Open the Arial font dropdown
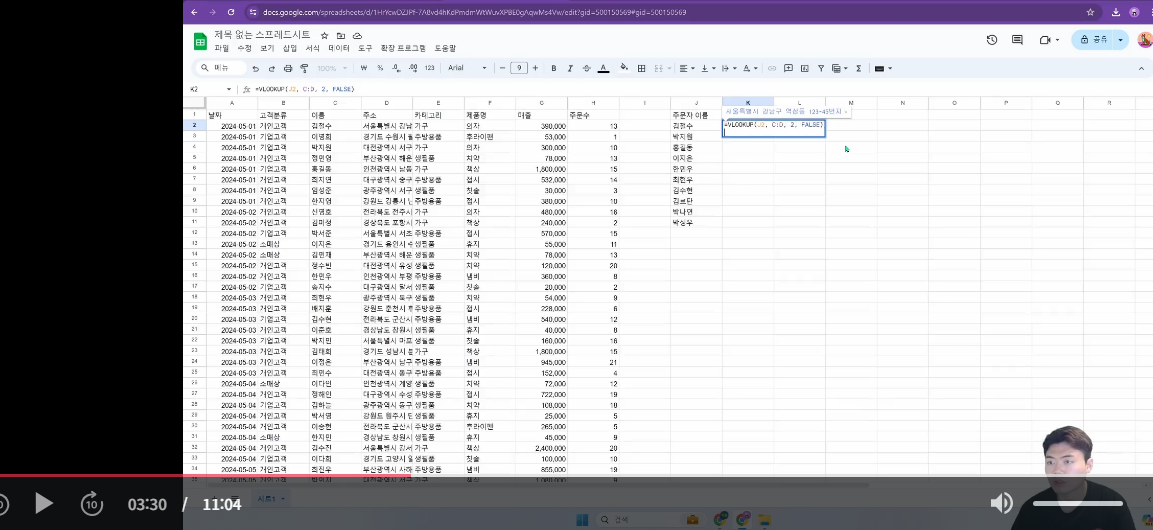 tap(468, 68)
